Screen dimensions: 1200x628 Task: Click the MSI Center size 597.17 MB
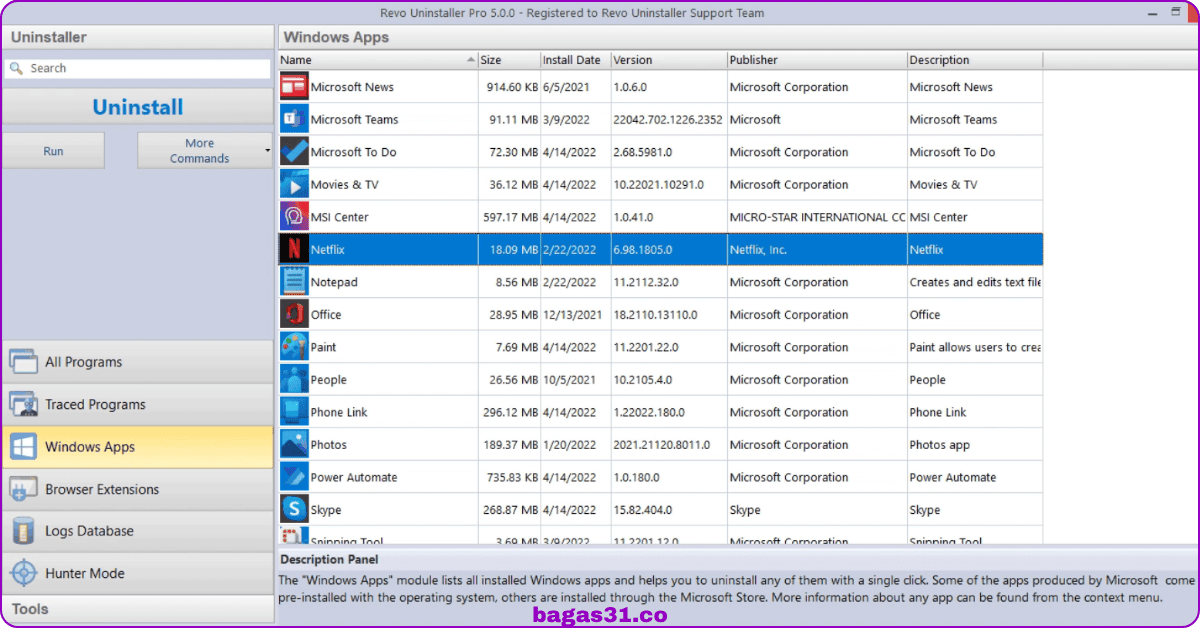(511, 217)
